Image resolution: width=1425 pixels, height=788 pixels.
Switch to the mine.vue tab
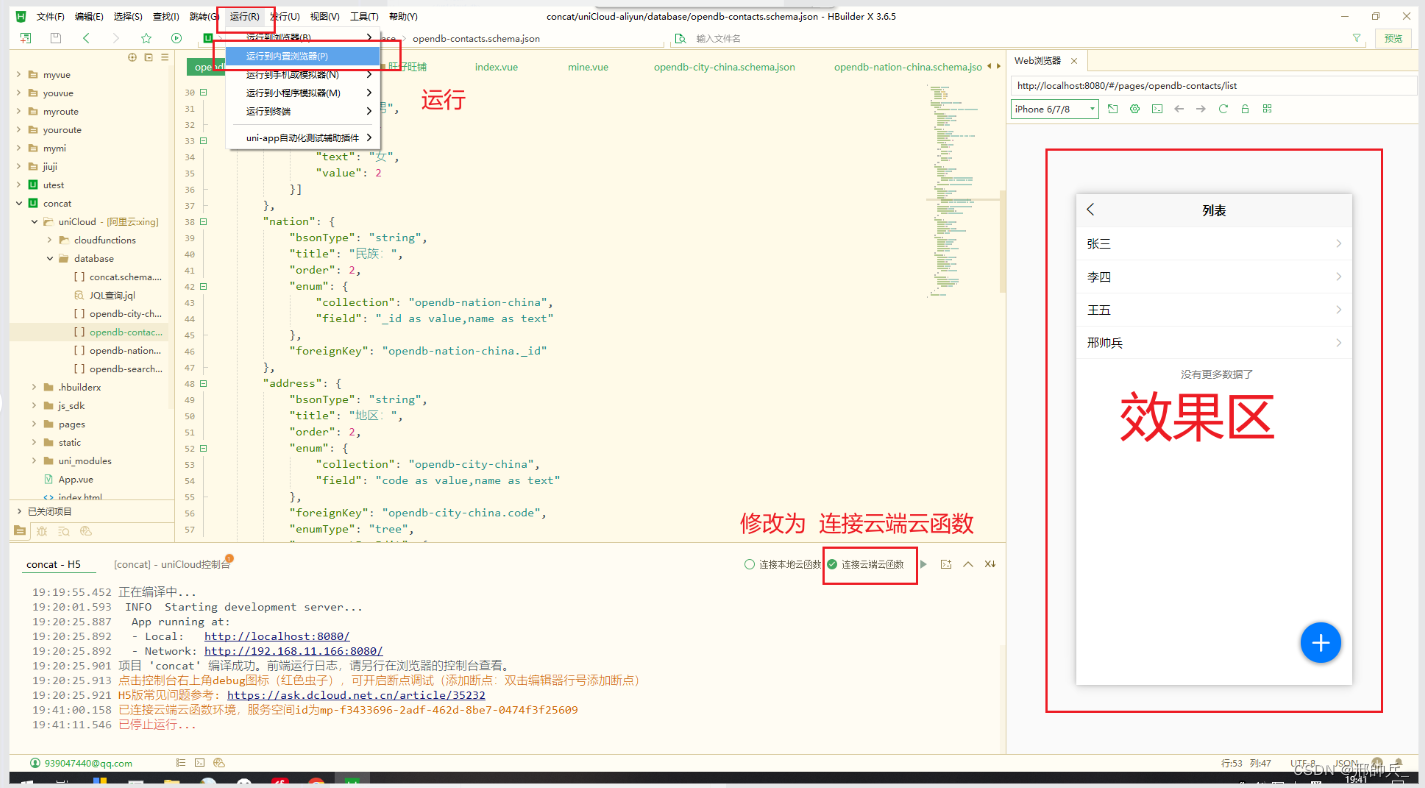point(588,67)
